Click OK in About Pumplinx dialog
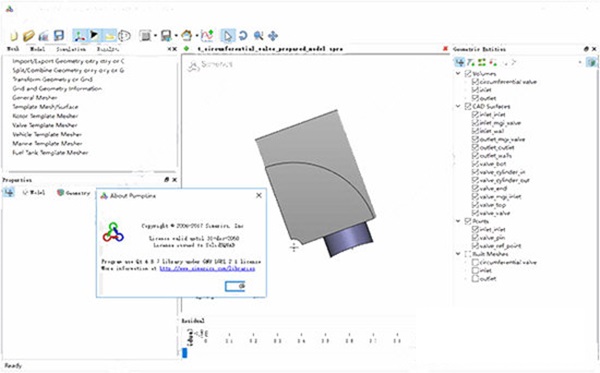600x373 pixels. pos(235,286)
